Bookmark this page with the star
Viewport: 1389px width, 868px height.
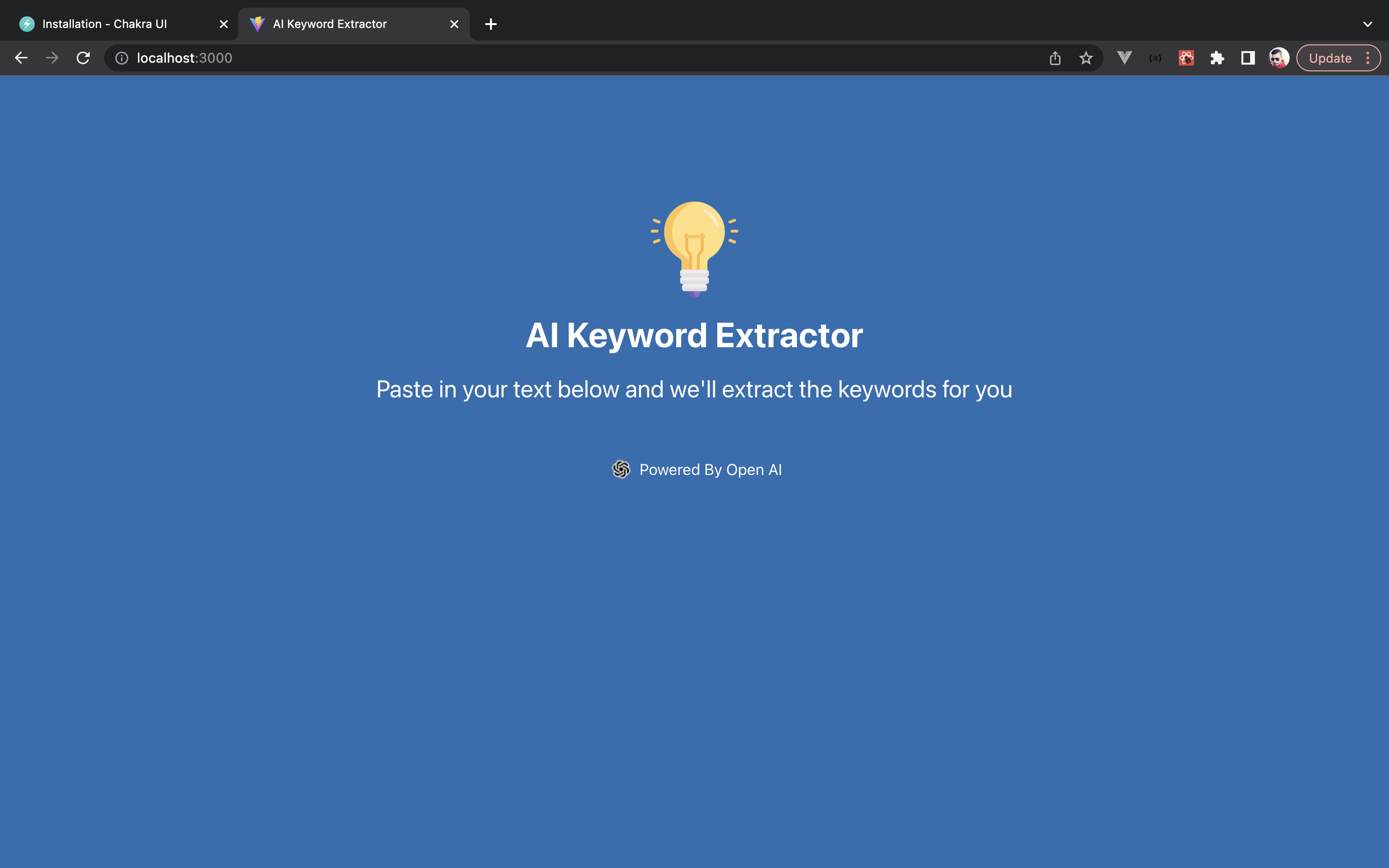coord(1085,57)
